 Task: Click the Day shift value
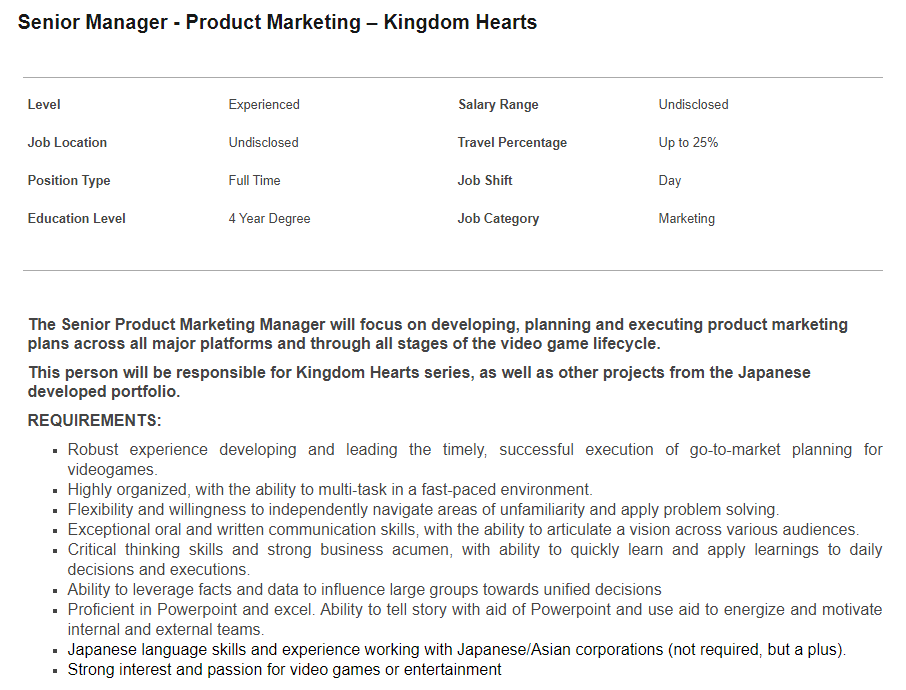click(x=670, y=181)
